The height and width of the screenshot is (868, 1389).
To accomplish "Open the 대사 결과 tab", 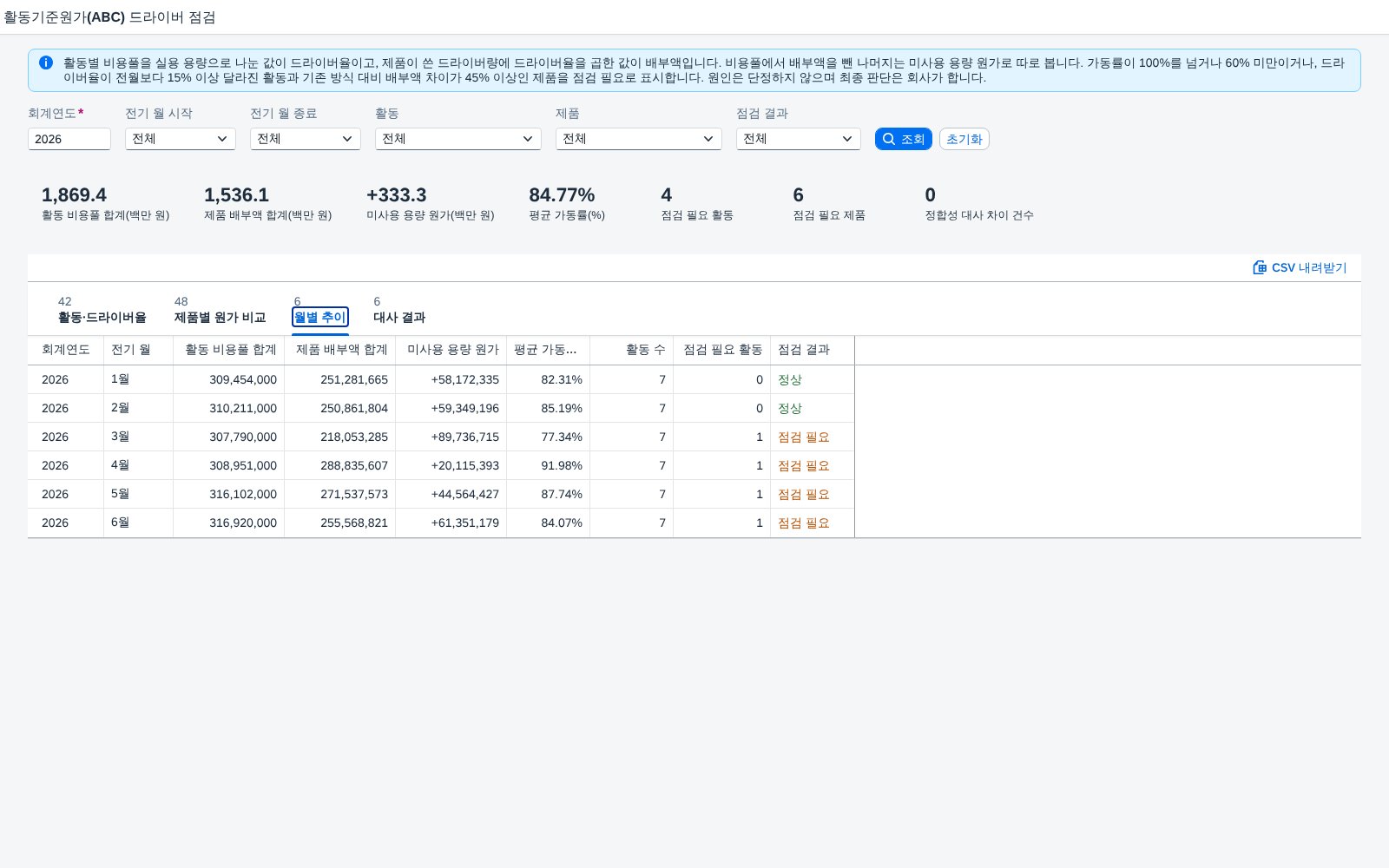I will click(399, 317).
